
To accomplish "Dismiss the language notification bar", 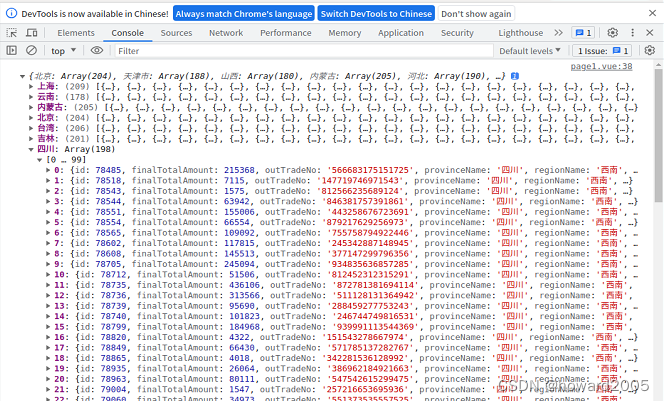I will 652,13.
